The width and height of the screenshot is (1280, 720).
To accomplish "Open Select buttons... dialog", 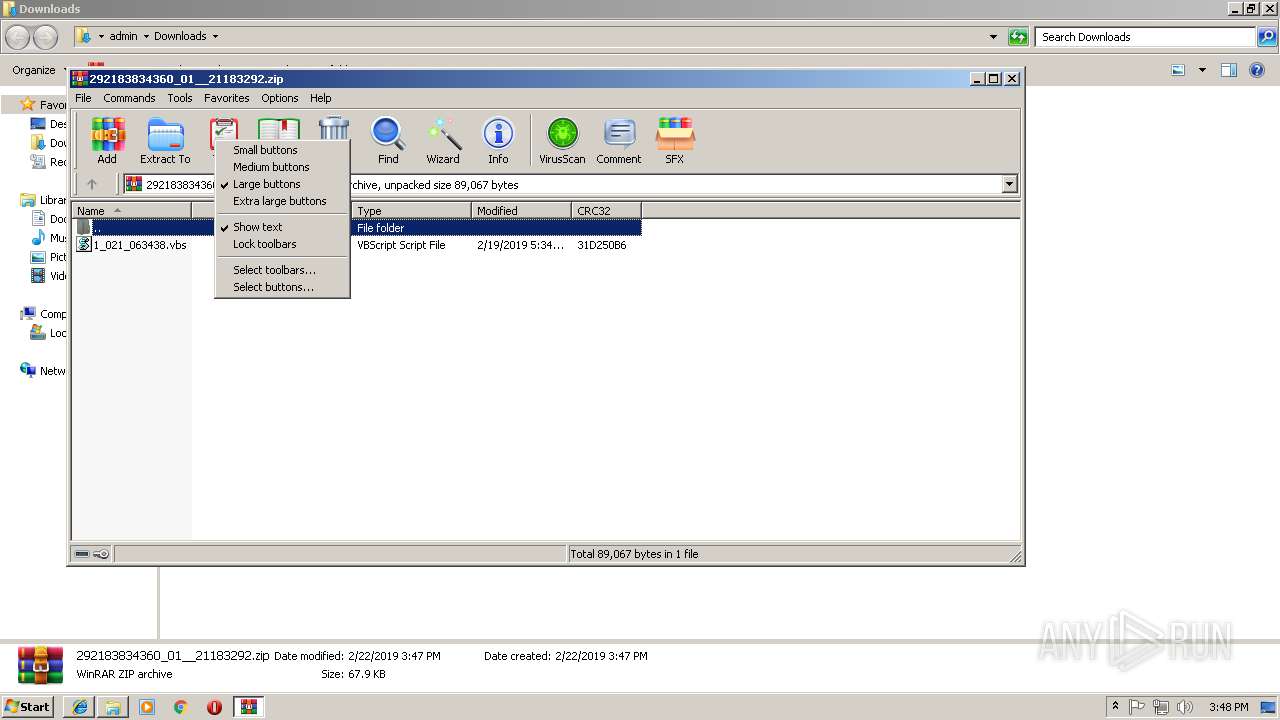I will (x=283, y=287).
